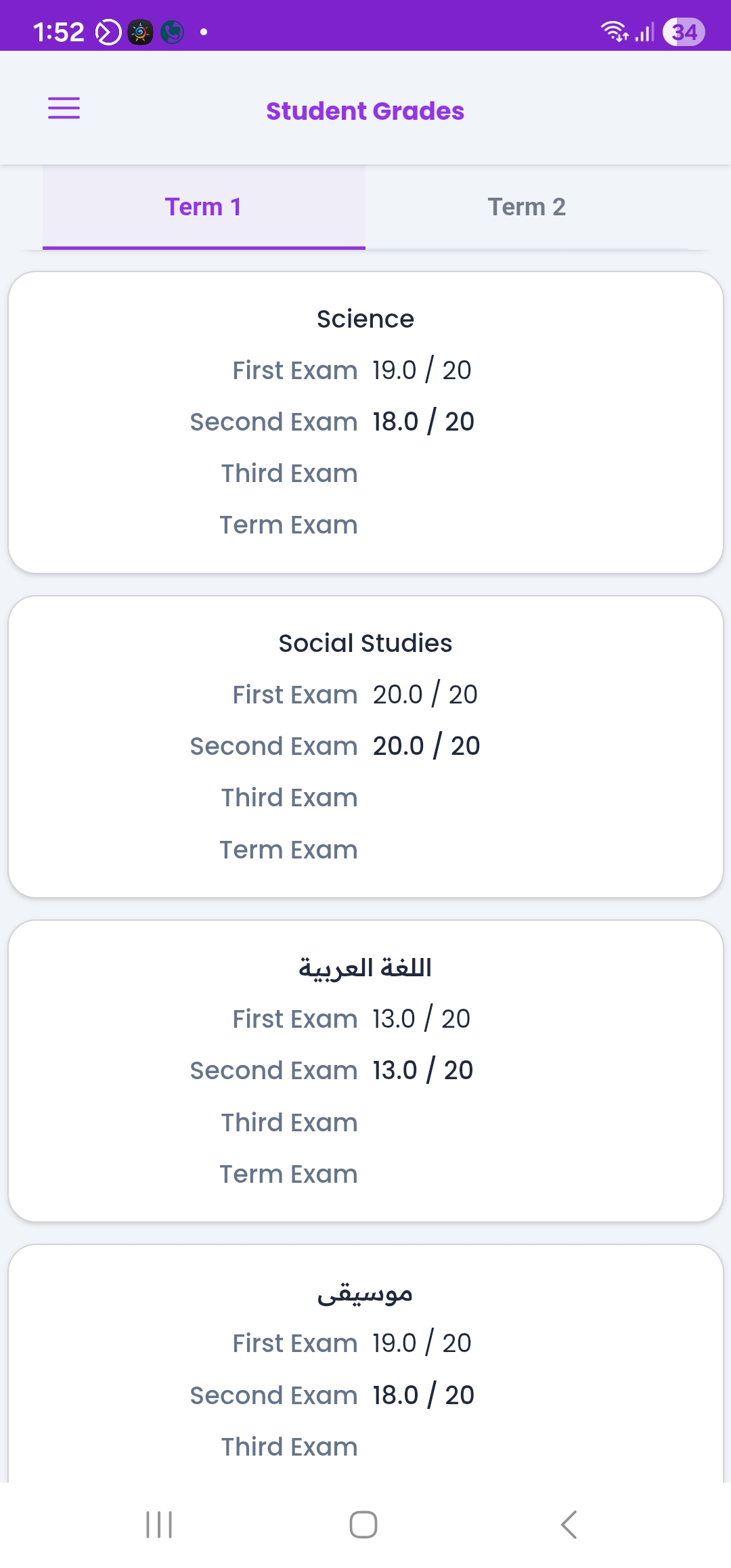Tap the موسيقى subject heading
The height and width of the screenshot is (1568, 731).
(365, 1293)
